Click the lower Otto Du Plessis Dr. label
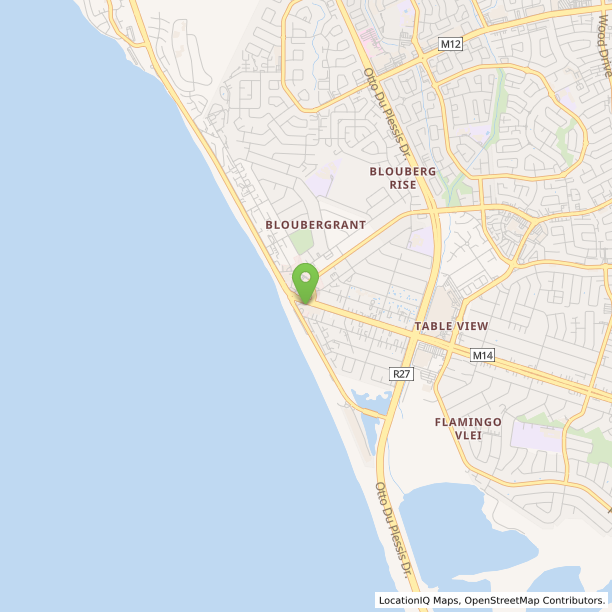 [x=394, y=530]
